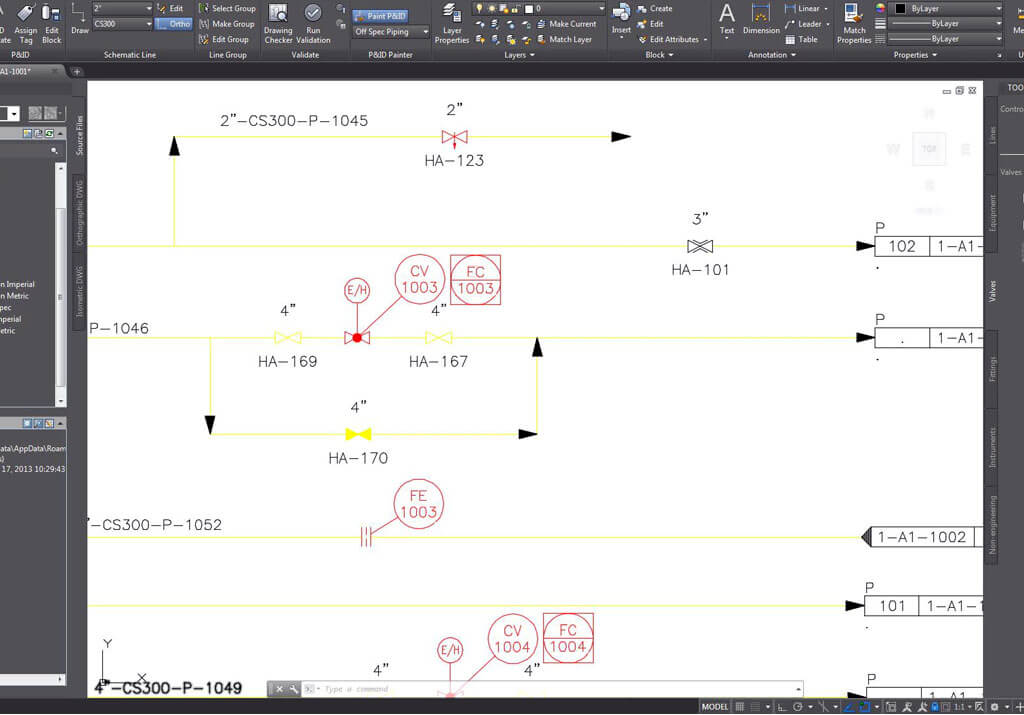The height and width of the screenshot is (715, 1024).
Task: Open workspace switching gear in status bar
Action: pyautogui.click(x=995, y=707)
